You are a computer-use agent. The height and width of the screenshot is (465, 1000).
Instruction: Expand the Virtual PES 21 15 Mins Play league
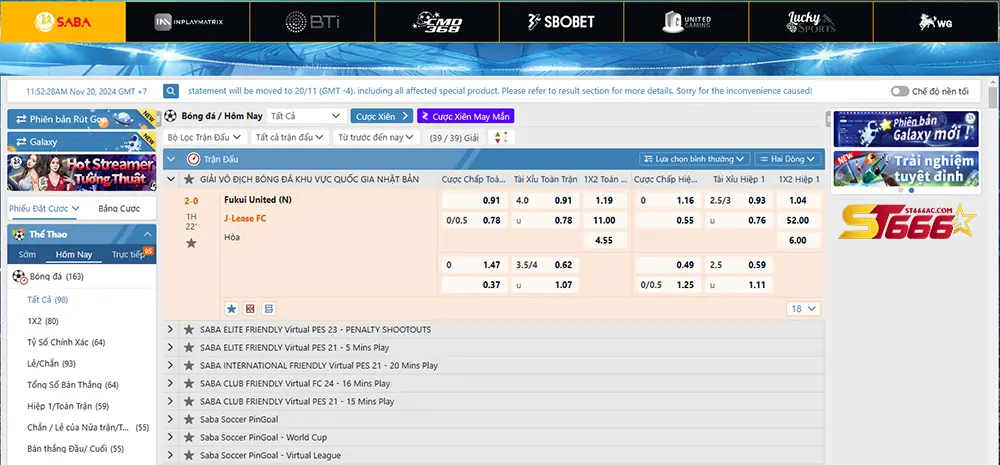[x=170, y=401]
